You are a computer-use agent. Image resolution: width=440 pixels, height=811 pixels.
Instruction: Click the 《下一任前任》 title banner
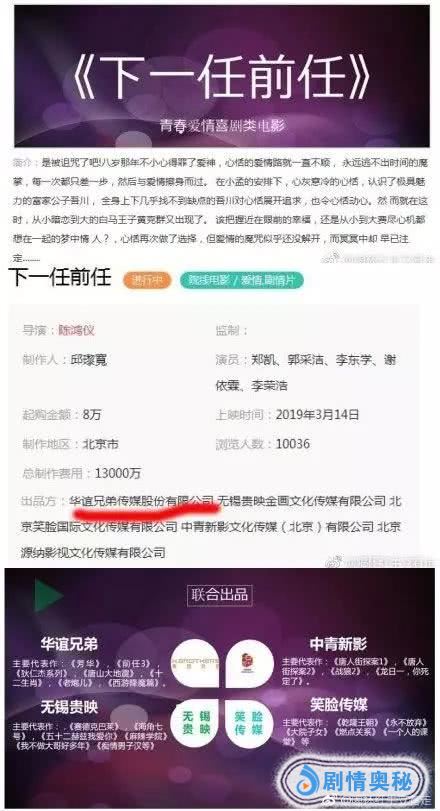click(x=221, y=77)
